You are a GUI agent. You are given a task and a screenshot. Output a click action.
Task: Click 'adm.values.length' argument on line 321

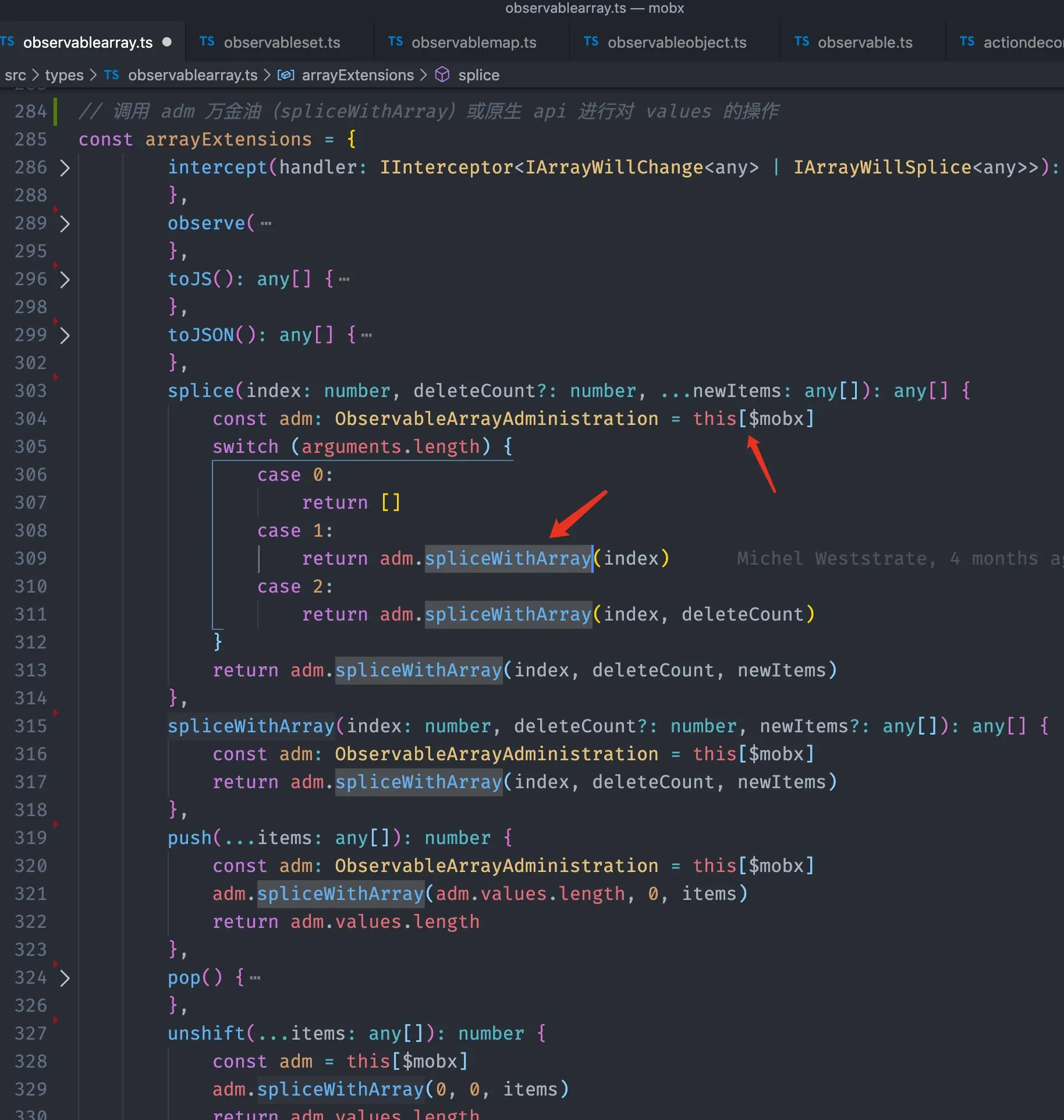(530, 894)
